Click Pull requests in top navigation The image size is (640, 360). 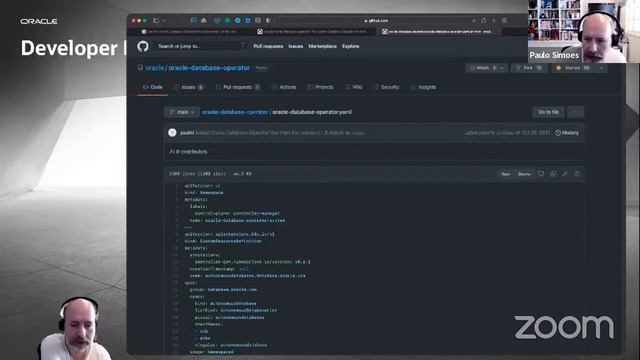268,46
